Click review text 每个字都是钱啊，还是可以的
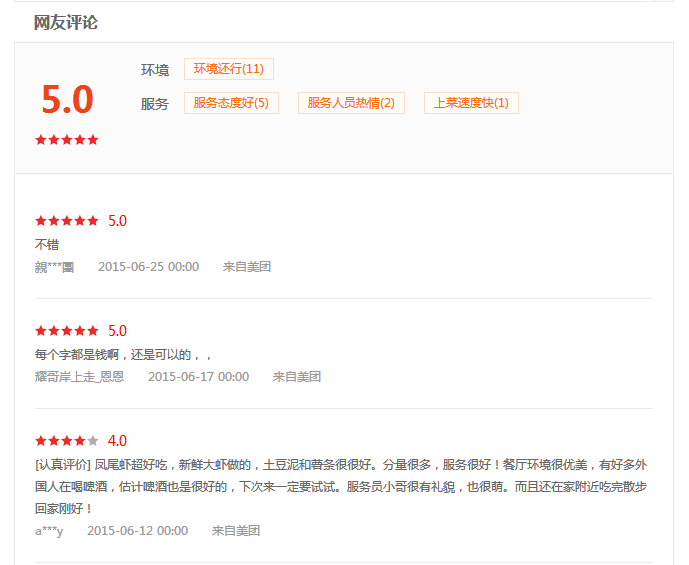The image size is (689, 565). click(123, 355)
